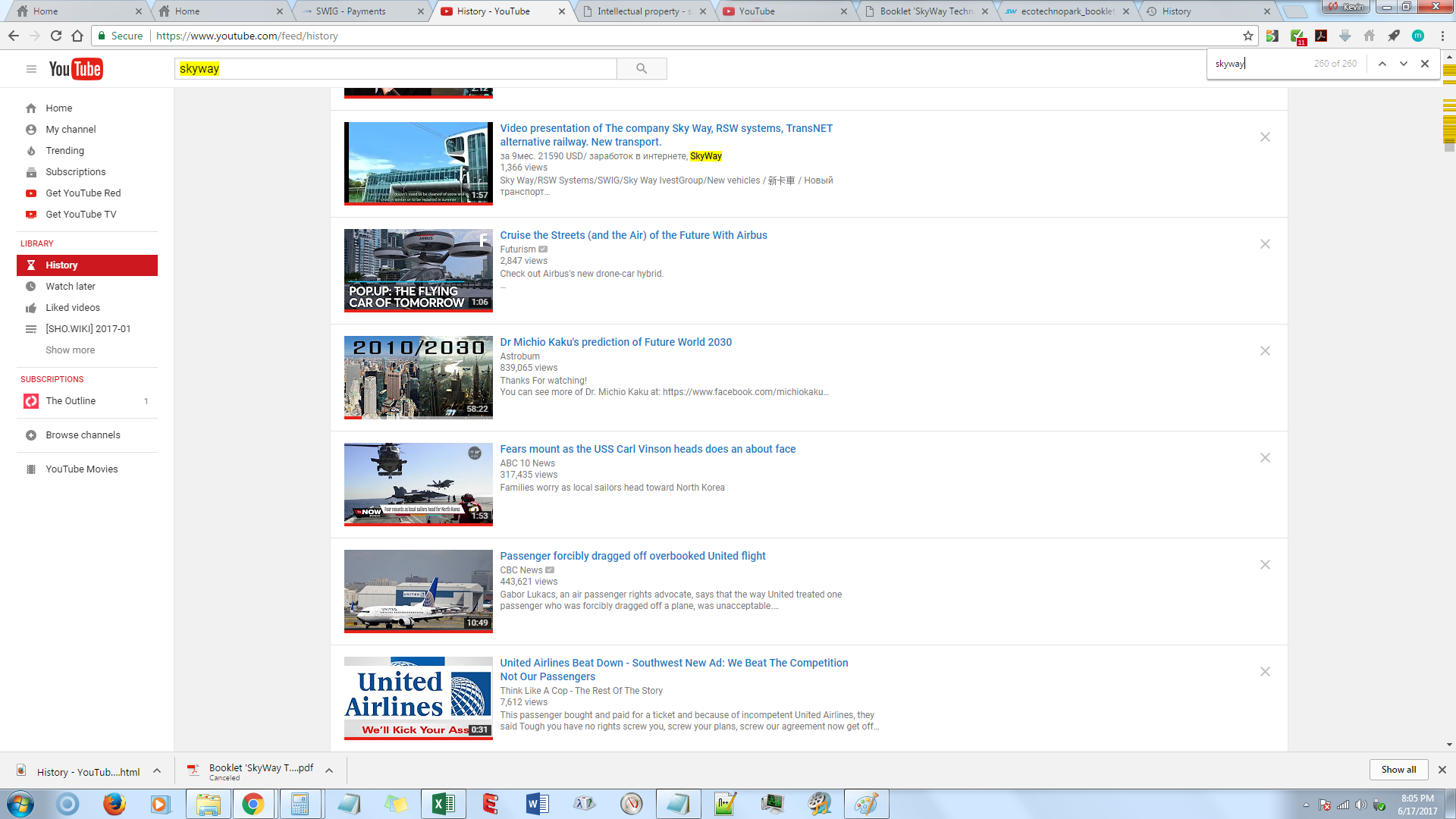Image resolution: width=1456 pixels, height=819 pixels.
Task: Open Browse channels
Action: (x=87, y=435)
